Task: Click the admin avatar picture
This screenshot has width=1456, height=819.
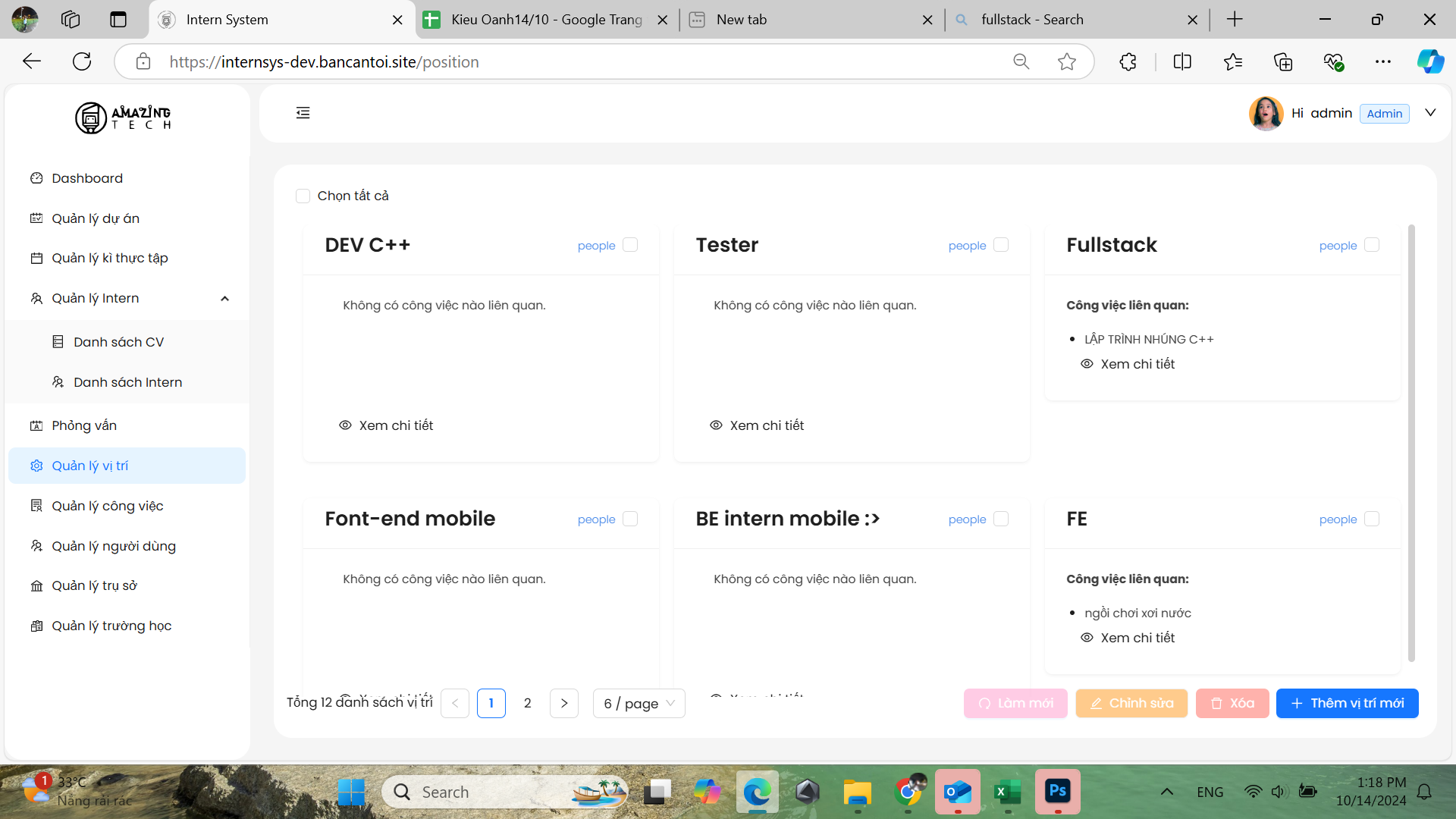Action: click(1266, 114)
